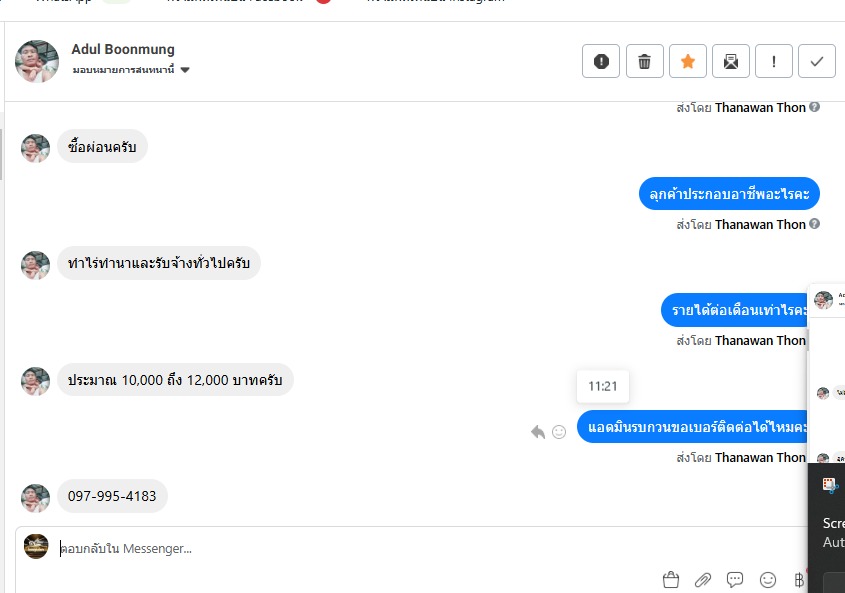Open saved replies speech bubble icon
The height and width of the screenshot is (593, 845).
point(735,580)
